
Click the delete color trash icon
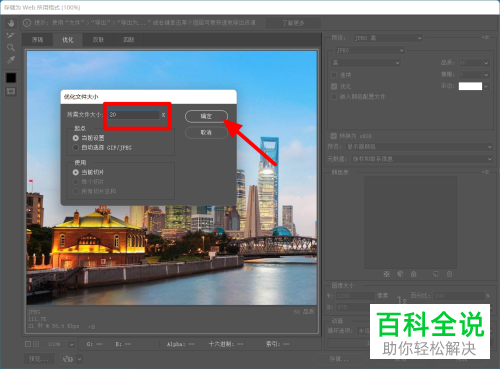tap(449, 274)
